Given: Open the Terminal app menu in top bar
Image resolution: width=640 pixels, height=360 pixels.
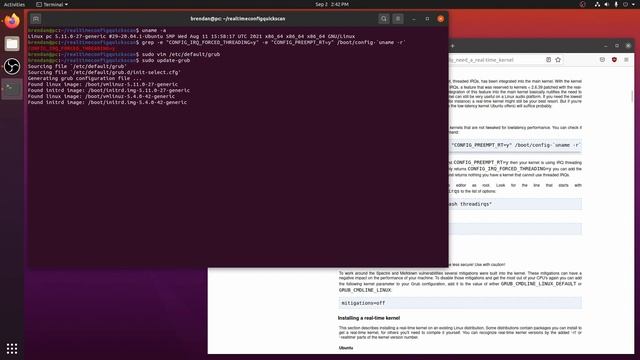Looking at the screenshot, I should pos(52,4).
